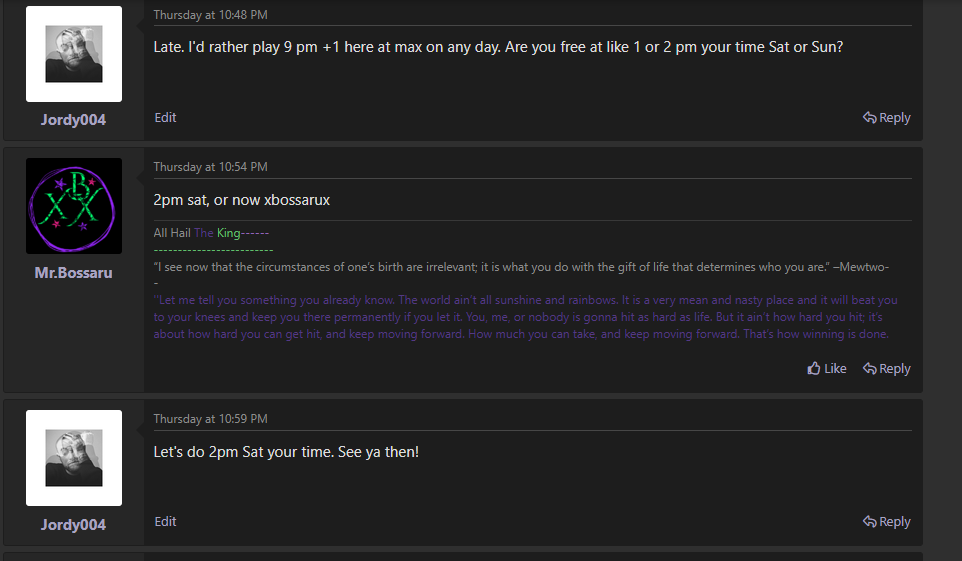Open Jordy004 username on the last post
This screenshot has height=561, width=962.
73,525
